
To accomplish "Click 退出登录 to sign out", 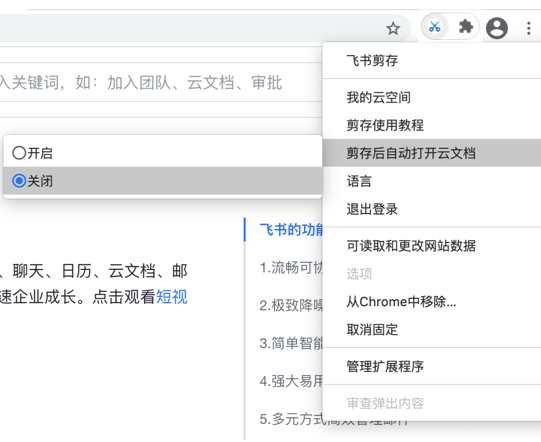I will pyautogui.click(x=432, y=209).
